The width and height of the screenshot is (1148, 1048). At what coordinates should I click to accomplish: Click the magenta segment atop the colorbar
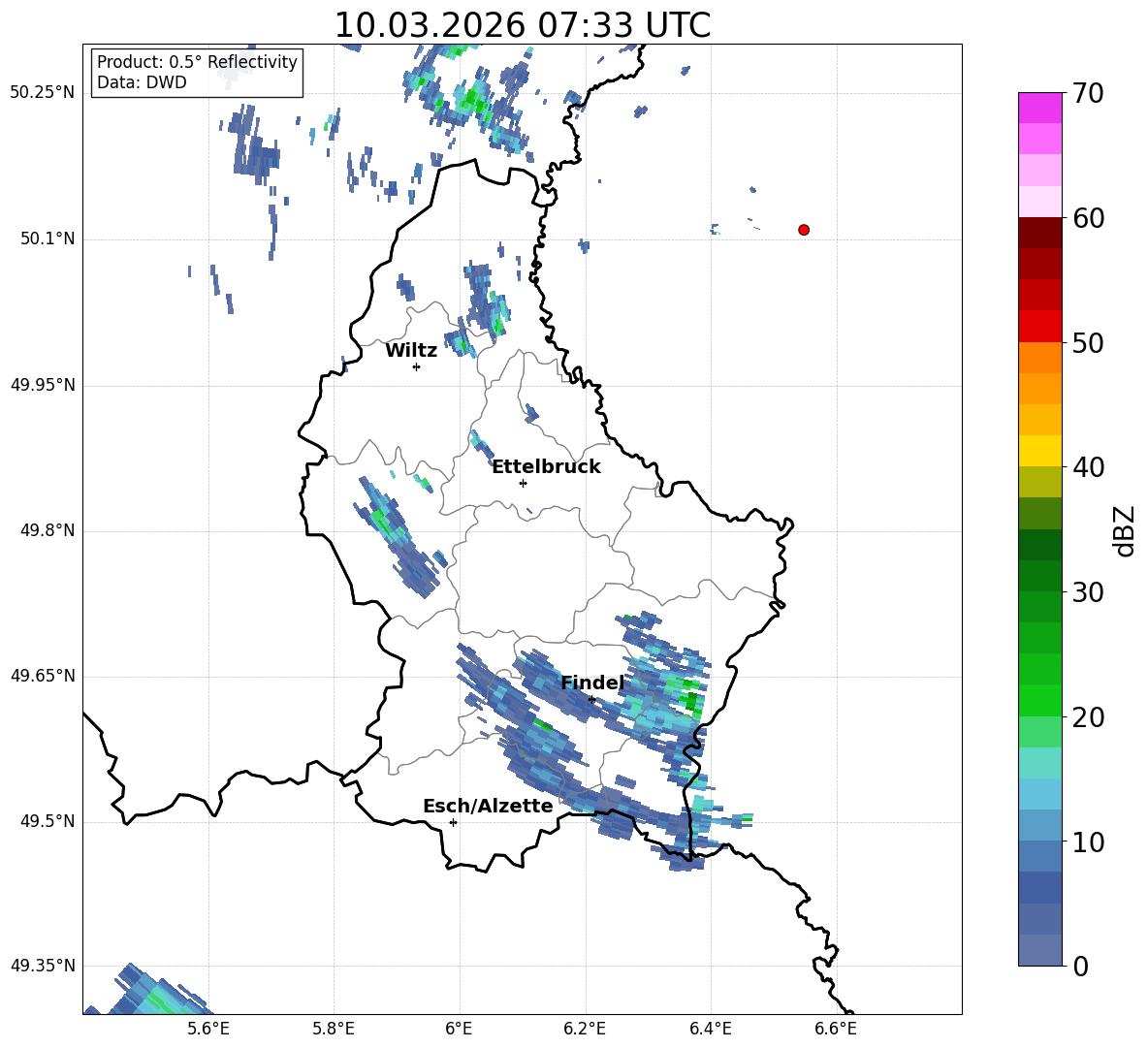(x=1039, y=108)
